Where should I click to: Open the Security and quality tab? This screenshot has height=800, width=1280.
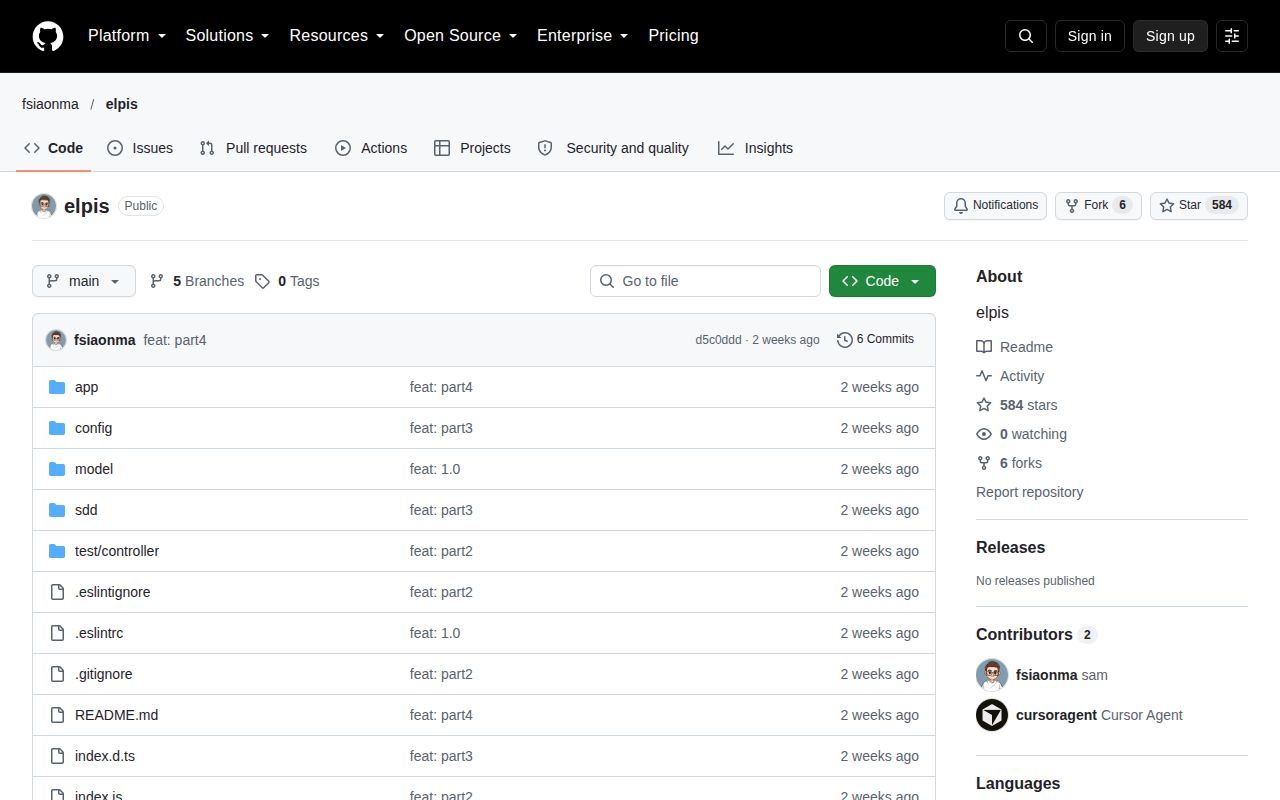613,148
